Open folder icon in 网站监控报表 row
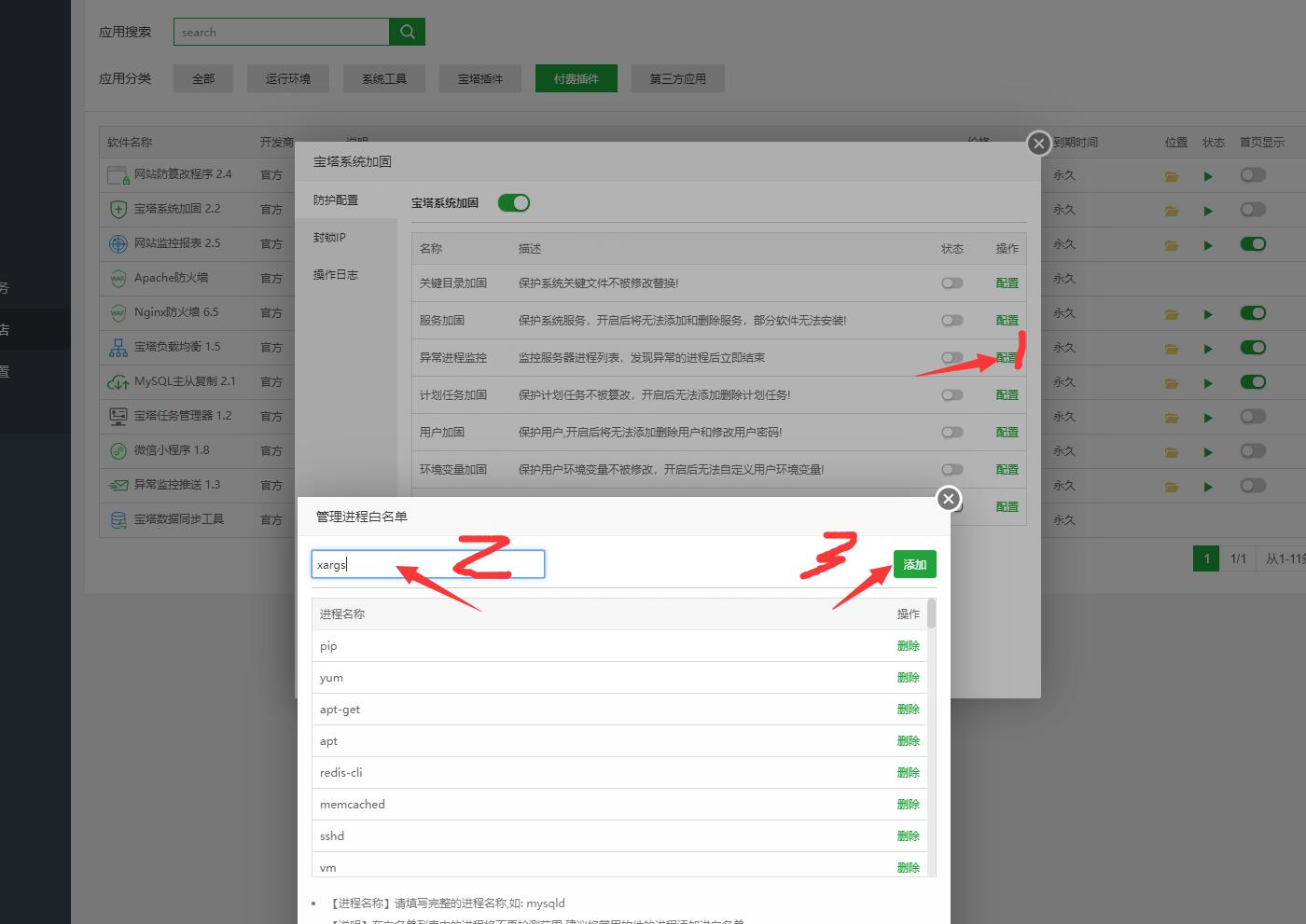This screenshot has width=1306, height=924. (1172, 245)
